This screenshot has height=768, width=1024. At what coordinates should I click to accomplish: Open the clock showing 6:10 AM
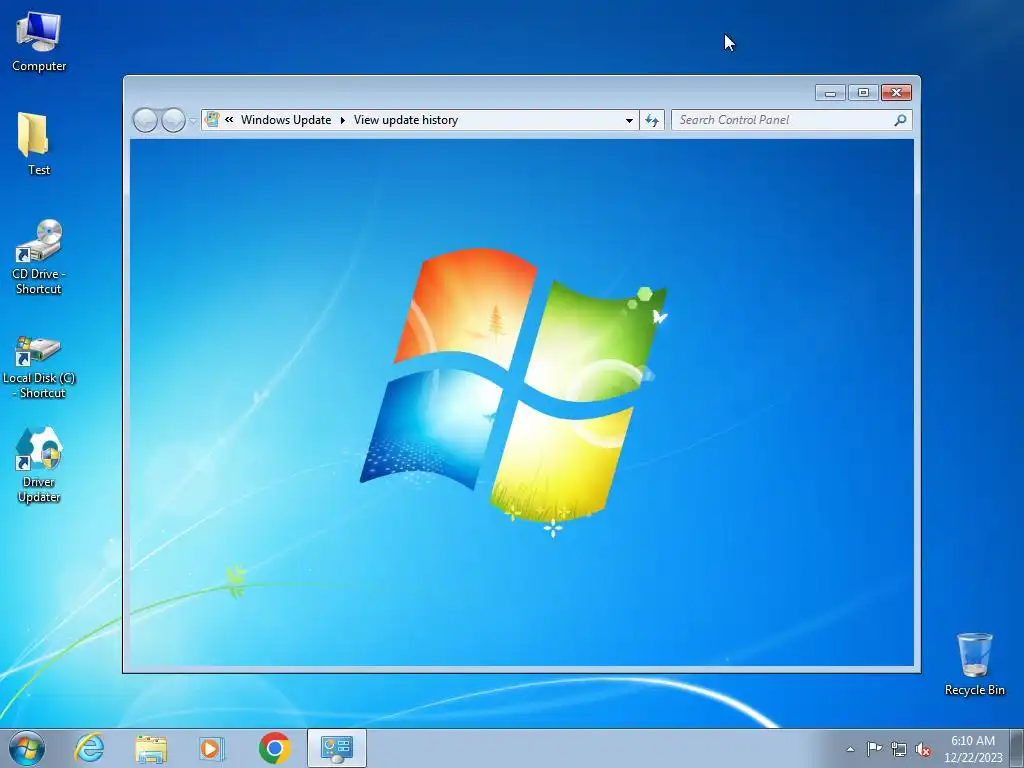973,749
